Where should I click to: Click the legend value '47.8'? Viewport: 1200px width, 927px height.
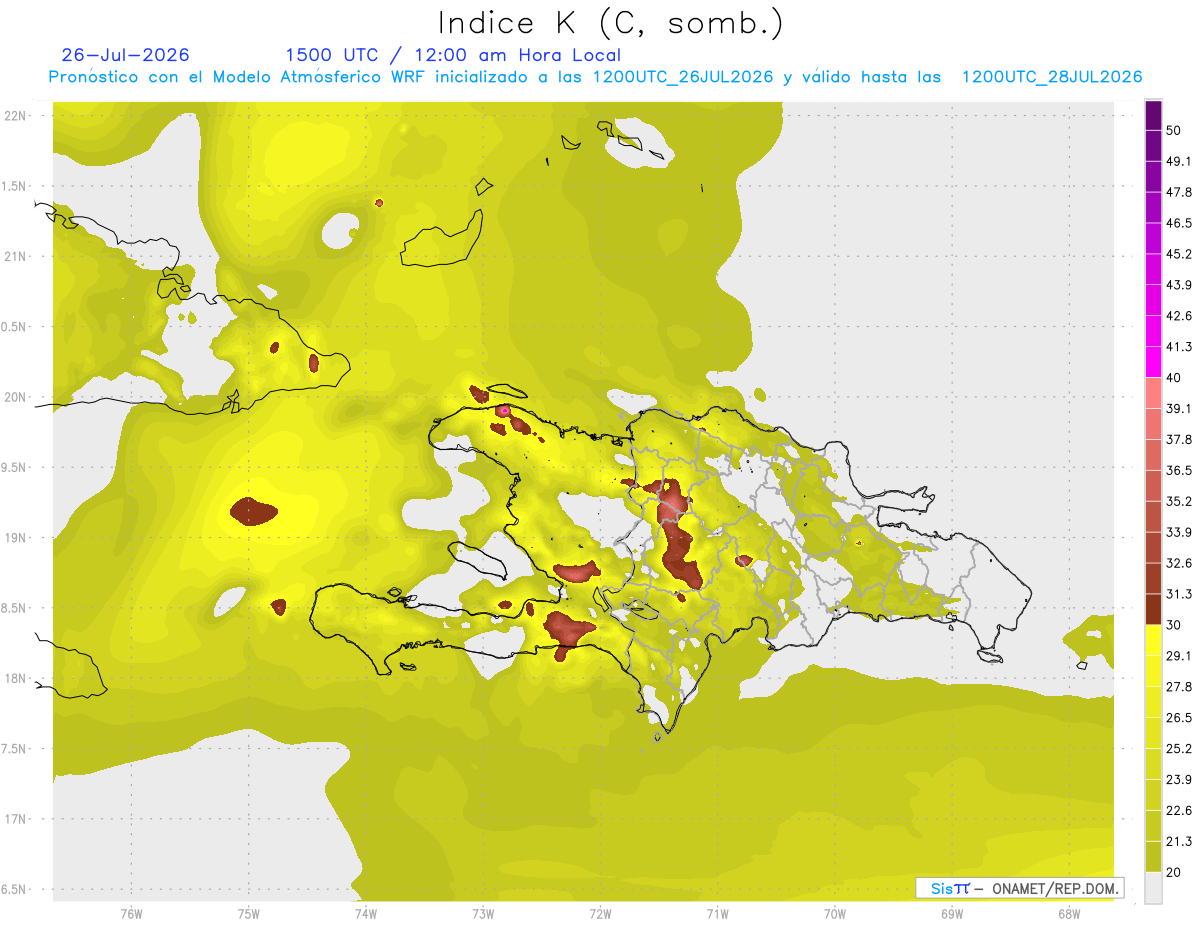(x=1179, y=192)
